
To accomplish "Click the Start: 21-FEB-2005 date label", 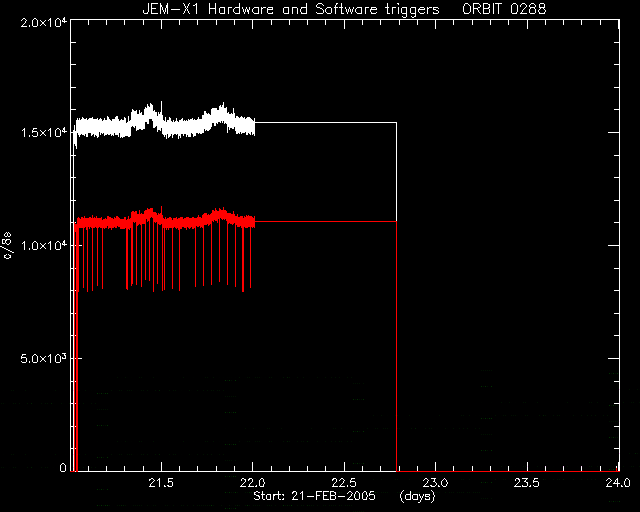I will coord(314,496).
